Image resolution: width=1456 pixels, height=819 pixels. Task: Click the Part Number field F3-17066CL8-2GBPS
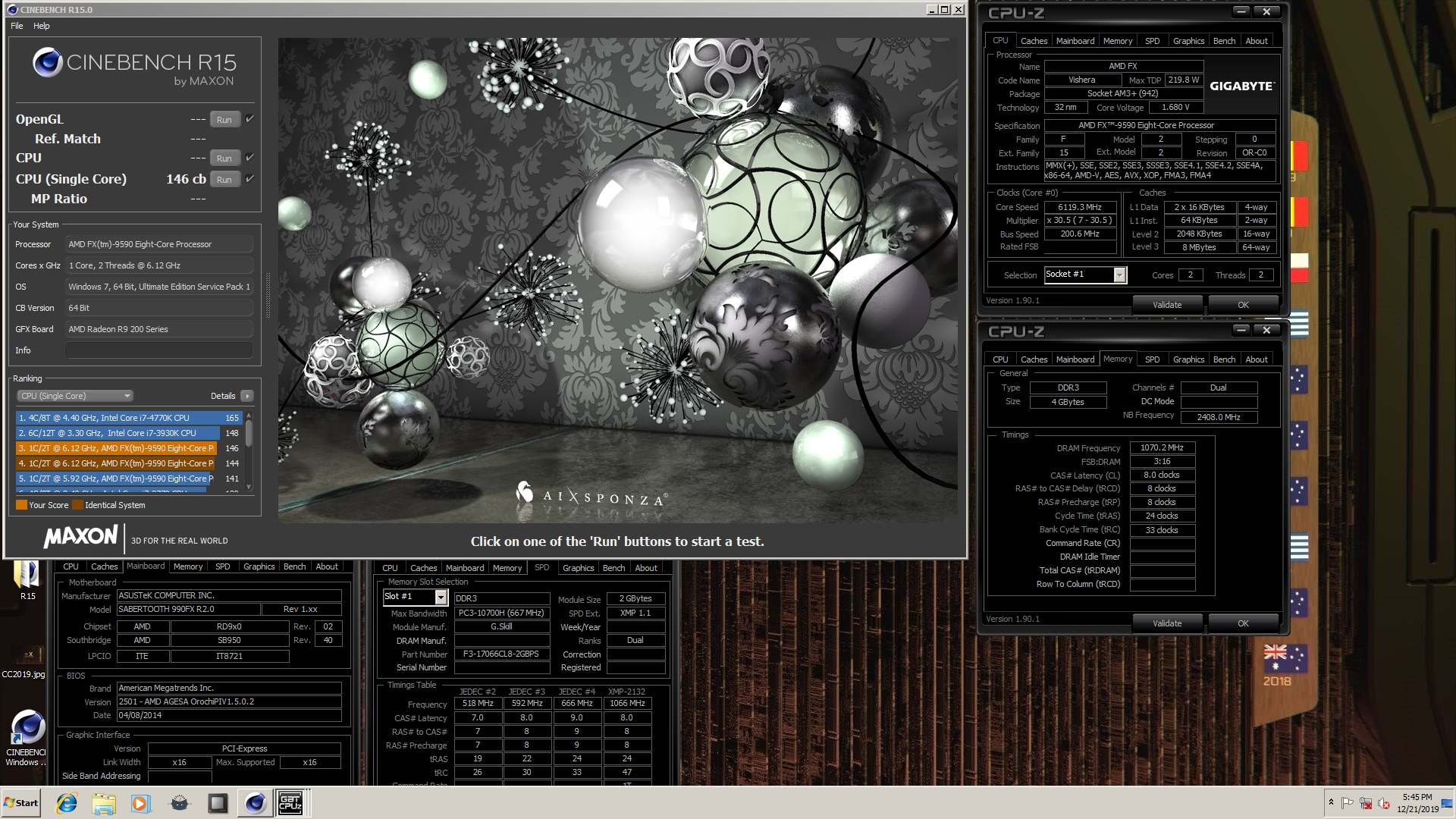tap(501, 654)
